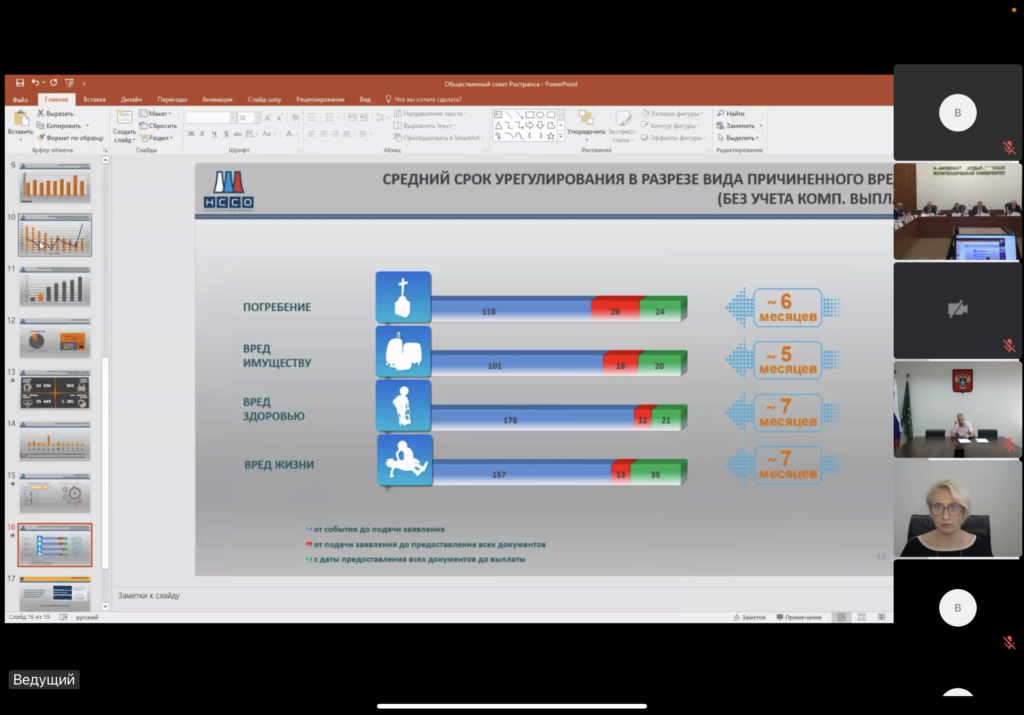Click Сбросить slide reset button
Image resolution: width=1024 pixels, height=715 pixels.
(158, 126)
